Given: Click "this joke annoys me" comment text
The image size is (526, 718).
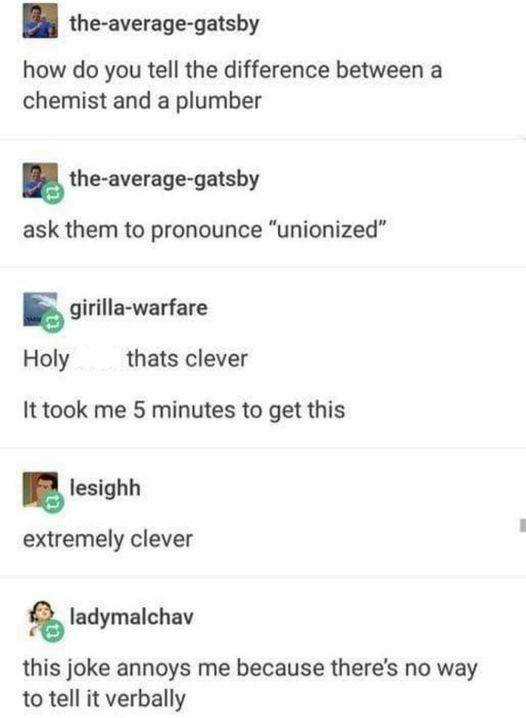Looking at the screenshot, I should pos(250,683).
